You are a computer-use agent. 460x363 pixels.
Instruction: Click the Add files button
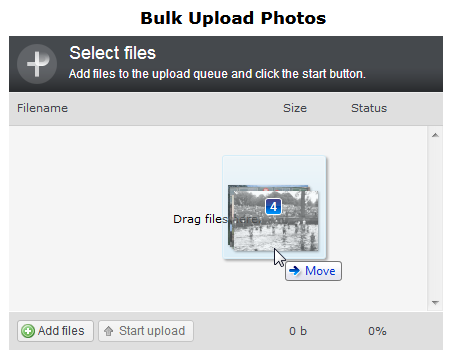[x=55, y=331]
